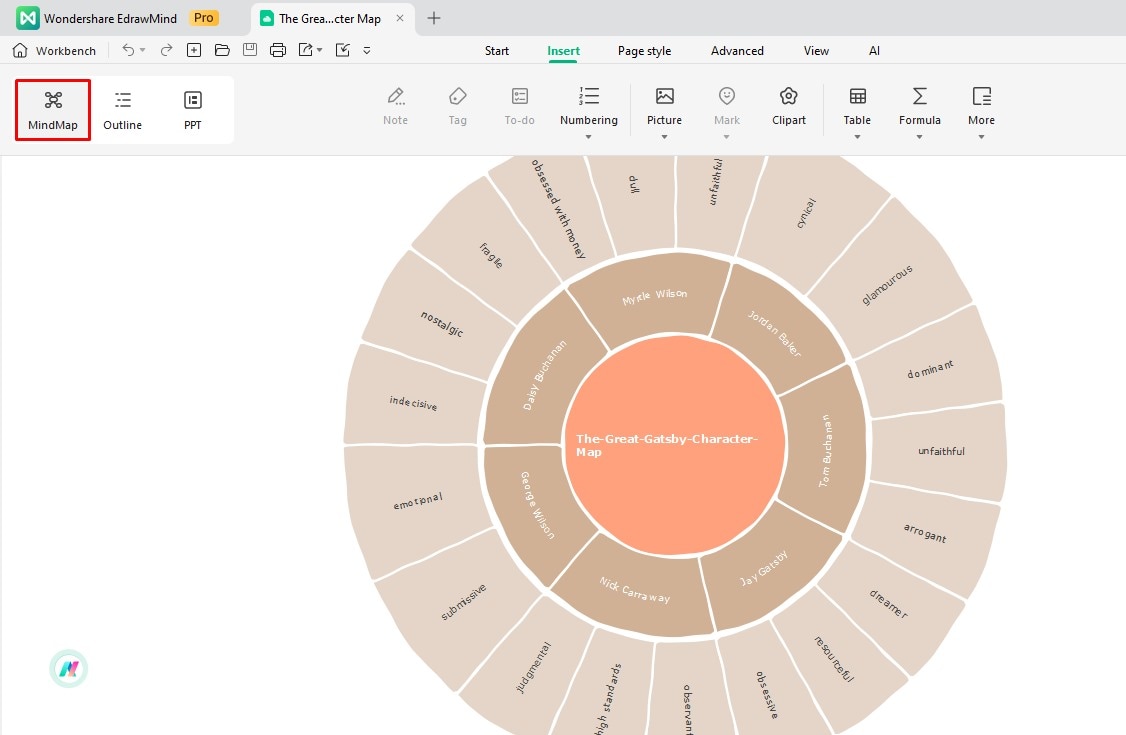
Task: Insert a Table
Action: 857,106
